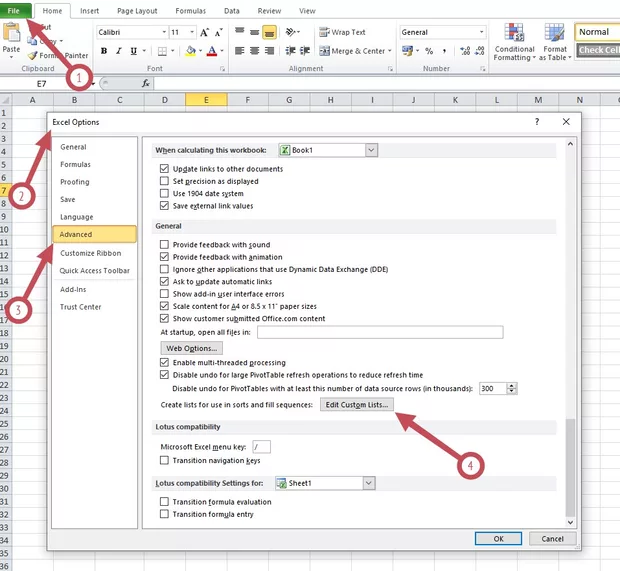Click the Top Align icon
Image resolution: width=620 pixels, height=571 pixels.
pos(240,32)
